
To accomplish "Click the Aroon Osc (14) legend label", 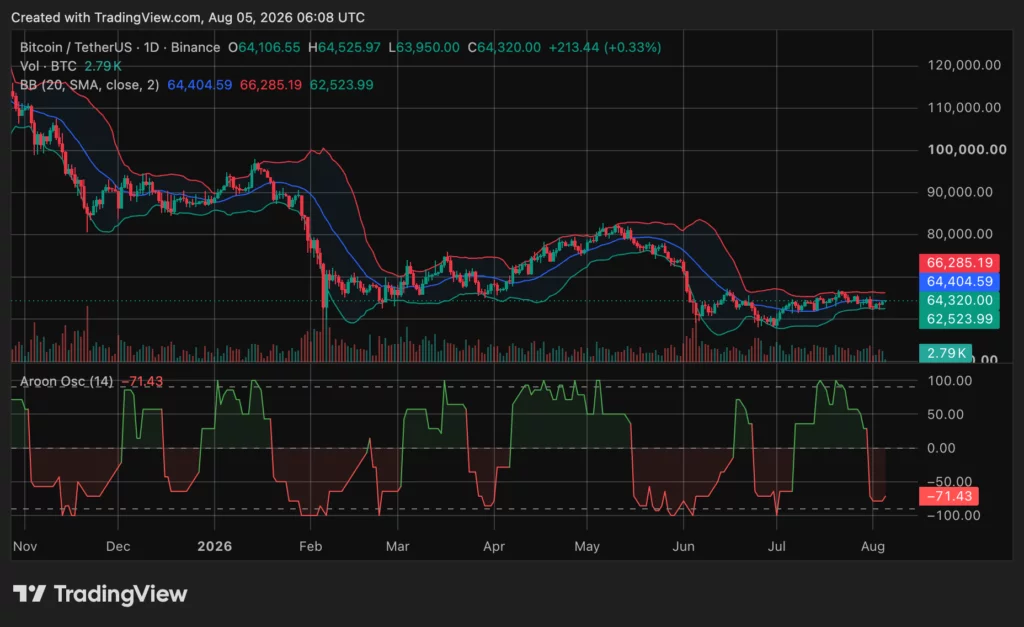I will pos(67,381).
